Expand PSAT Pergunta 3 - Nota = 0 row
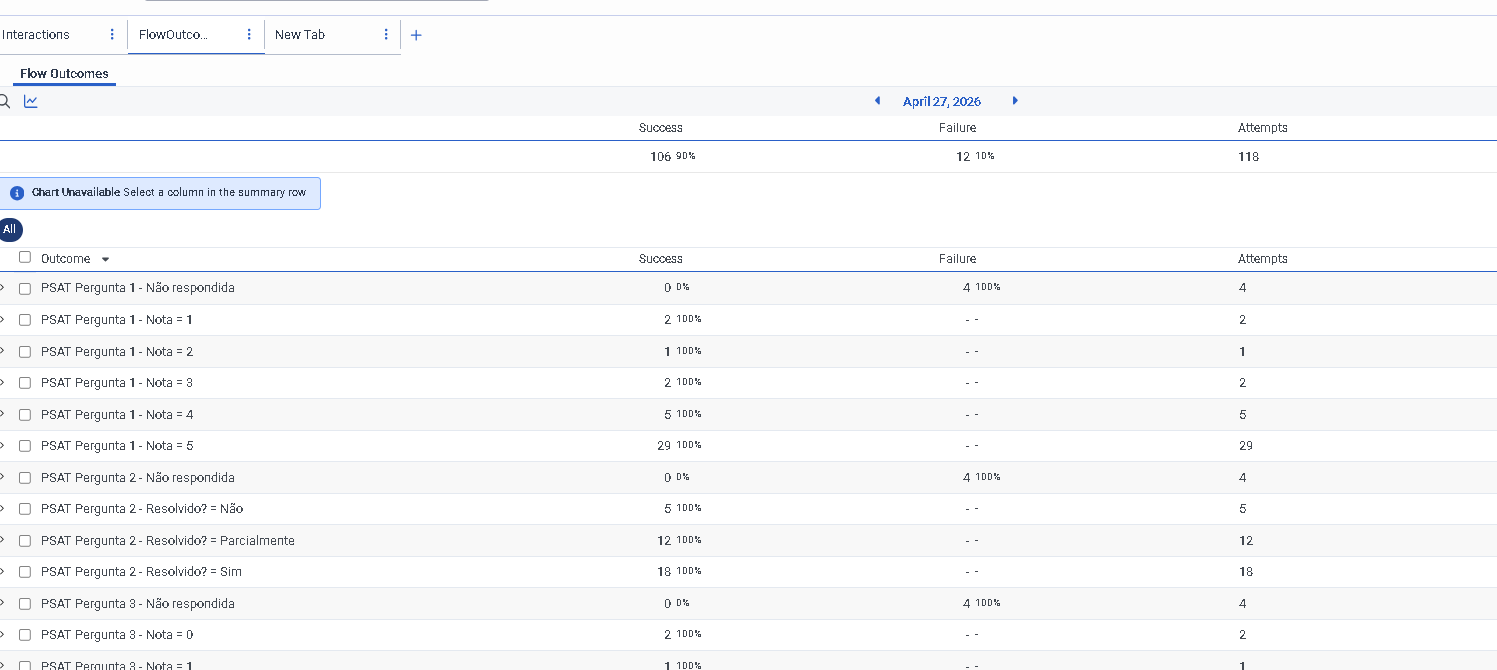Viewport: 1497px width, 670px height. [3, 634]
